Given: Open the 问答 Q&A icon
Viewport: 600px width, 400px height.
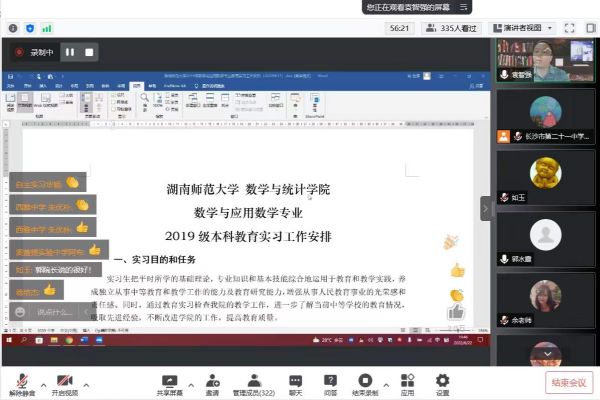Looking at the screenshot, I should [330, 381].
